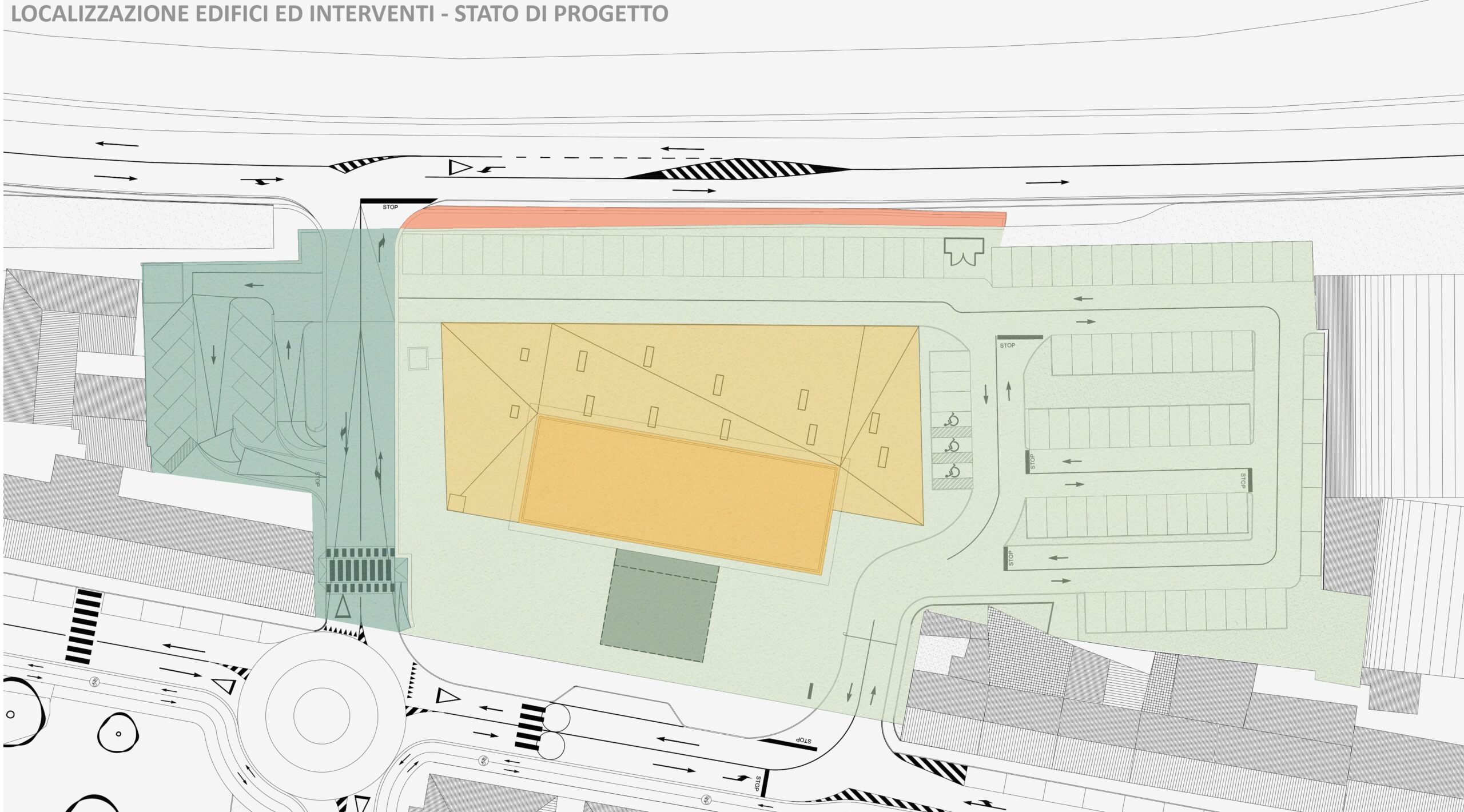The image size is (1464, 812).
Task: Click the STOP bar atop the teal road
Action: 397,201
